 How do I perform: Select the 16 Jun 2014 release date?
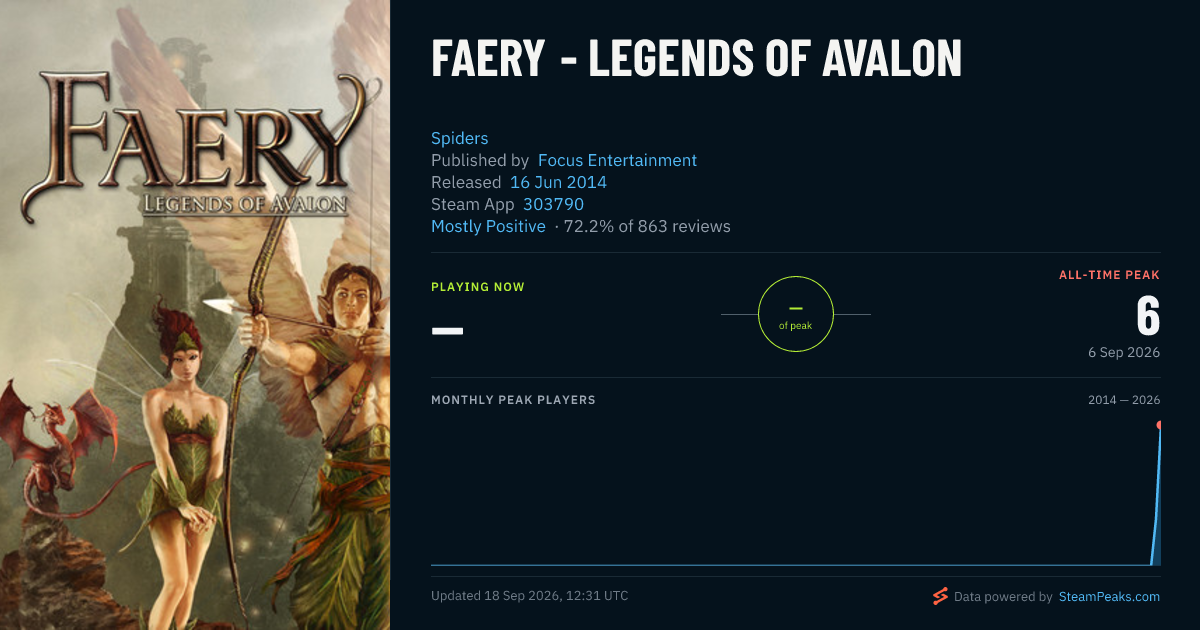tap(558, 182)
